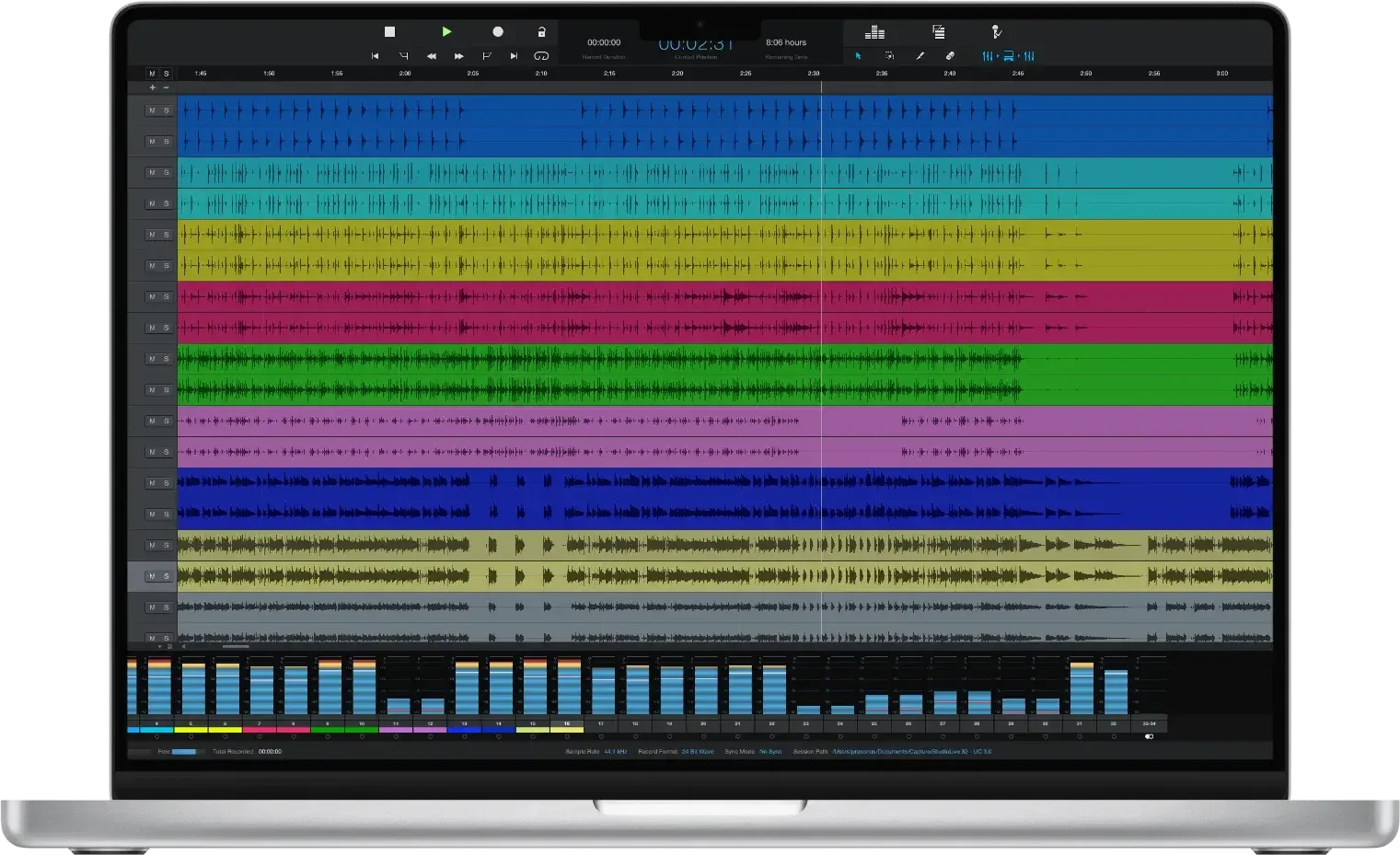1400x855 pixels.
Task: Click the horizontal scrollbar thumb below tracks
Action: (x=236, y=646)
